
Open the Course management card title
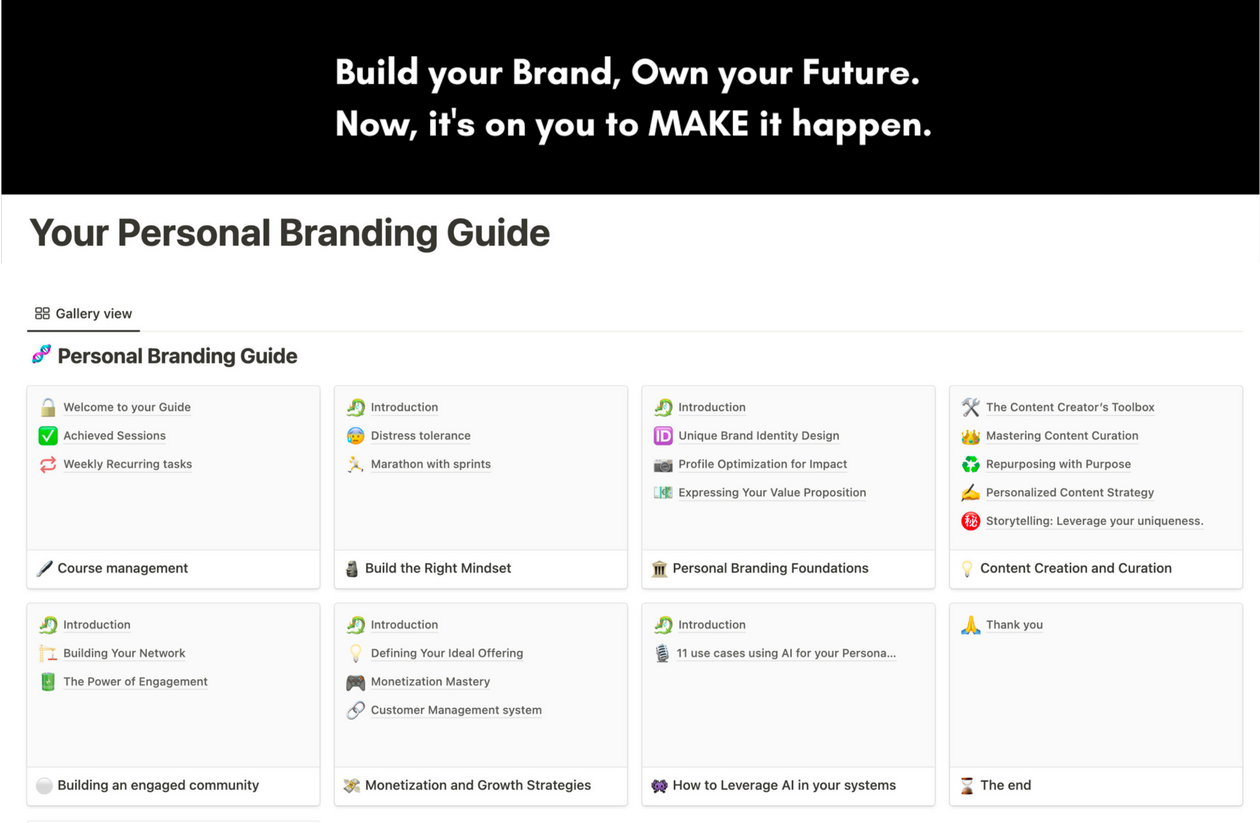(123, 568)
